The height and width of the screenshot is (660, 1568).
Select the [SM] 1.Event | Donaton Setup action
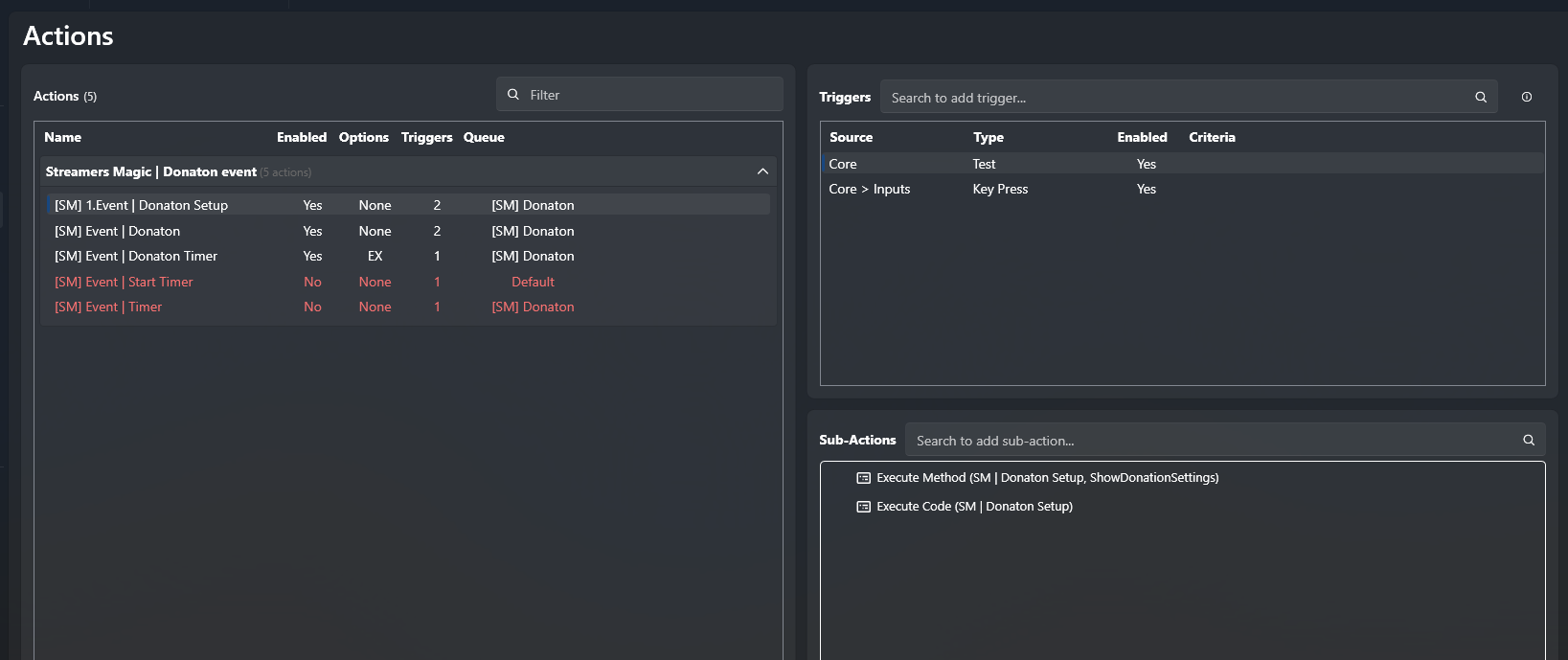[142, 205]
